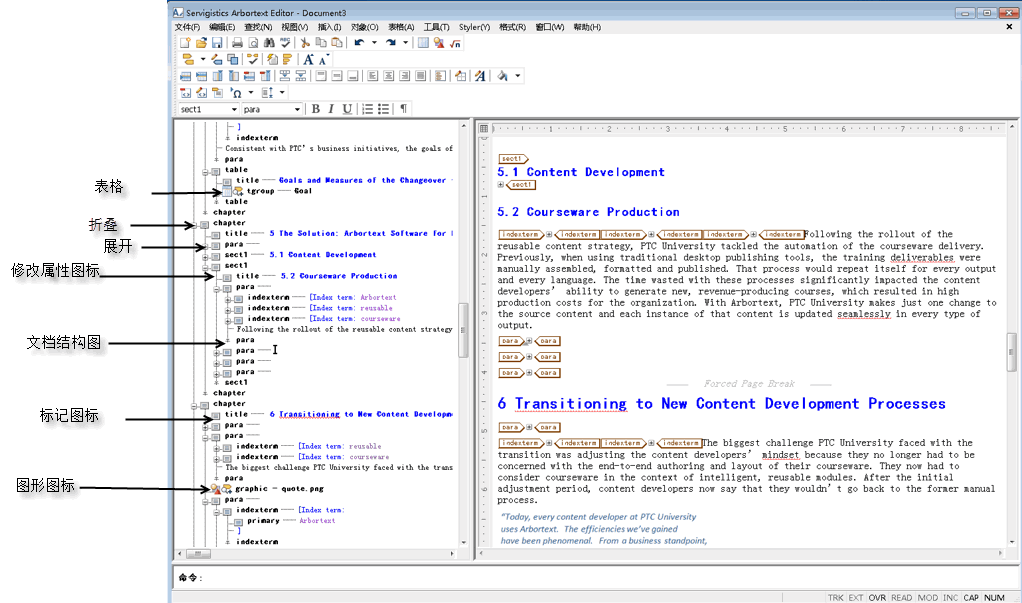Screen dimensions: 1022x603
Task: Click the insert markup tag icon
Action: click(x=188, y=59)
